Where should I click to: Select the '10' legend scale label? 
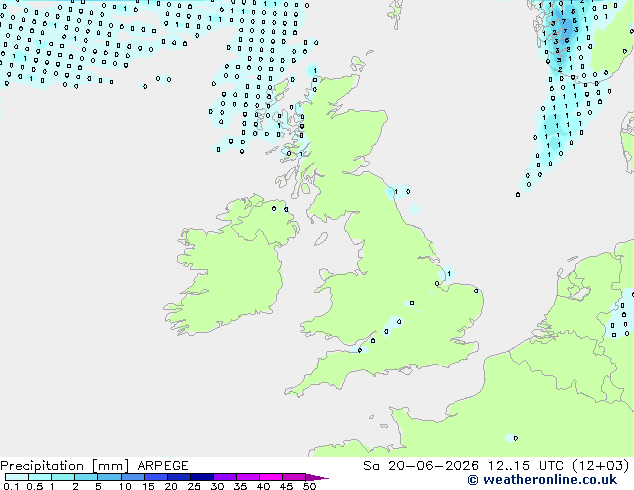pos(125,486)
